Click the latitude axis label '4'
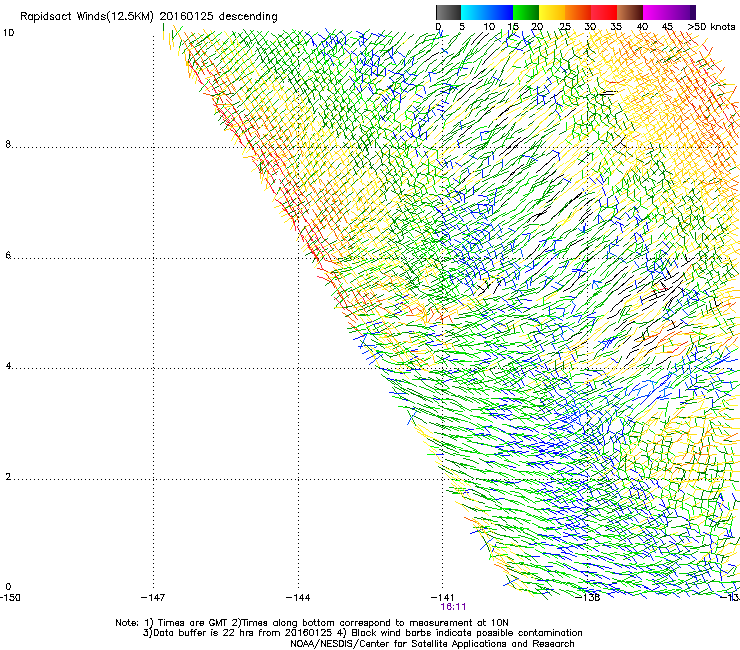The image size is (740, 650). click(x=8, y=366)
